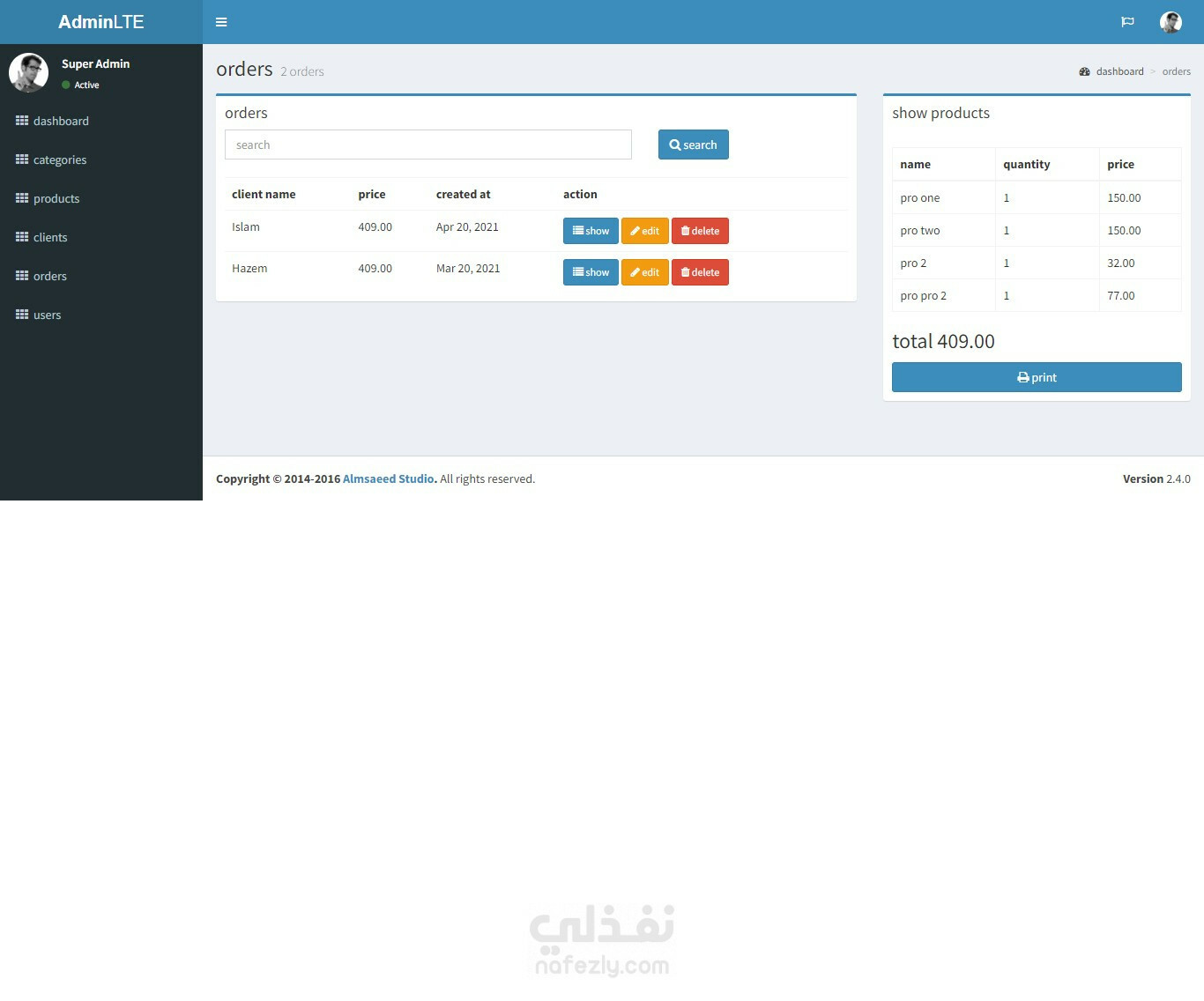
Task: Click the pro one product row name
Action: (x=920, y=197)
